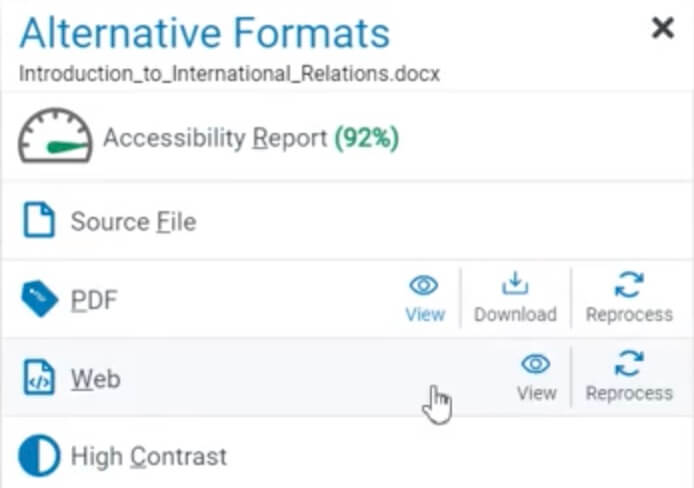Reprocess the Web format
The height and width of the screenshot is (488, 694).
click(629, 377)
